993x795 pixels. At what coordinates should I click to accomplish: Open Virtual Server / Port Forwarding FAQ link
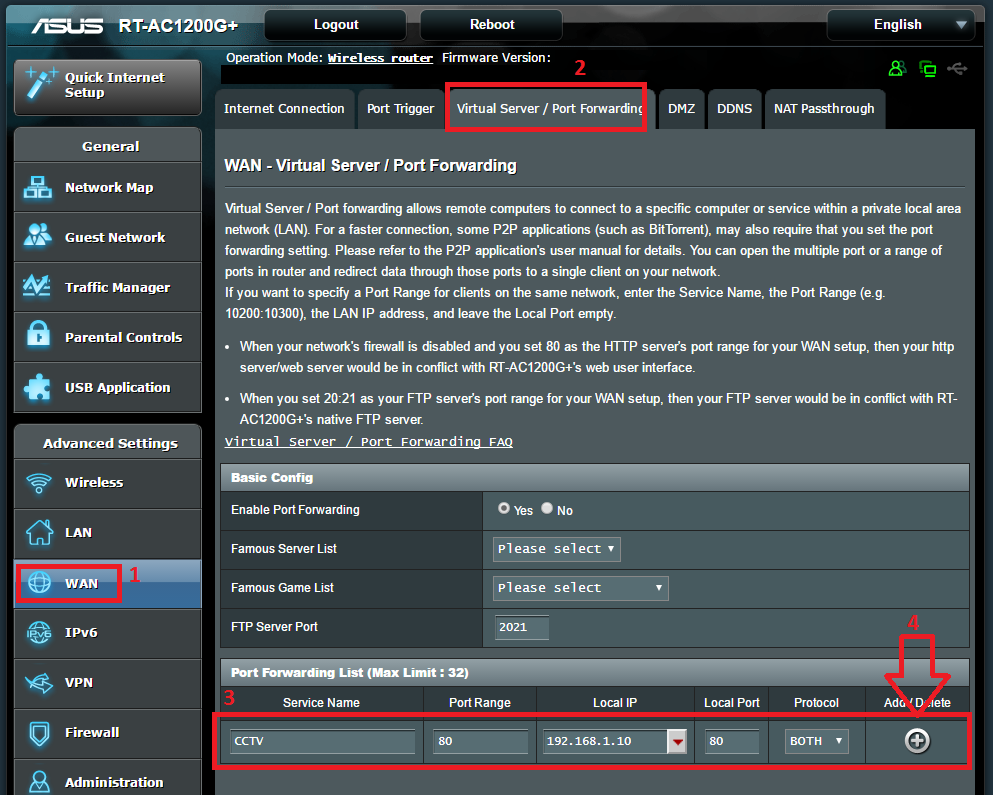coord(368,441)
